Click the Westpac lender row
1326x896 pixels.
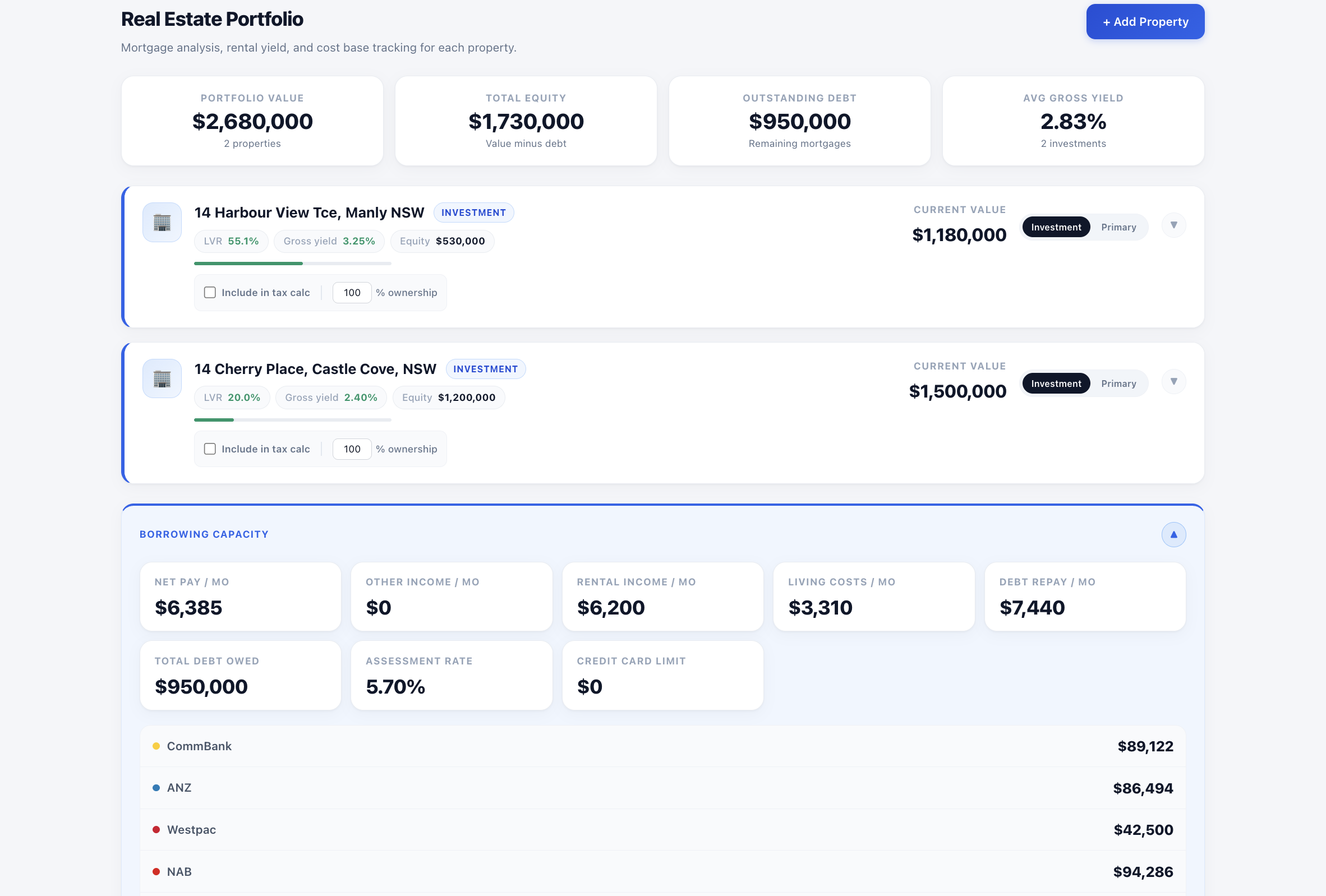[662, 830]
